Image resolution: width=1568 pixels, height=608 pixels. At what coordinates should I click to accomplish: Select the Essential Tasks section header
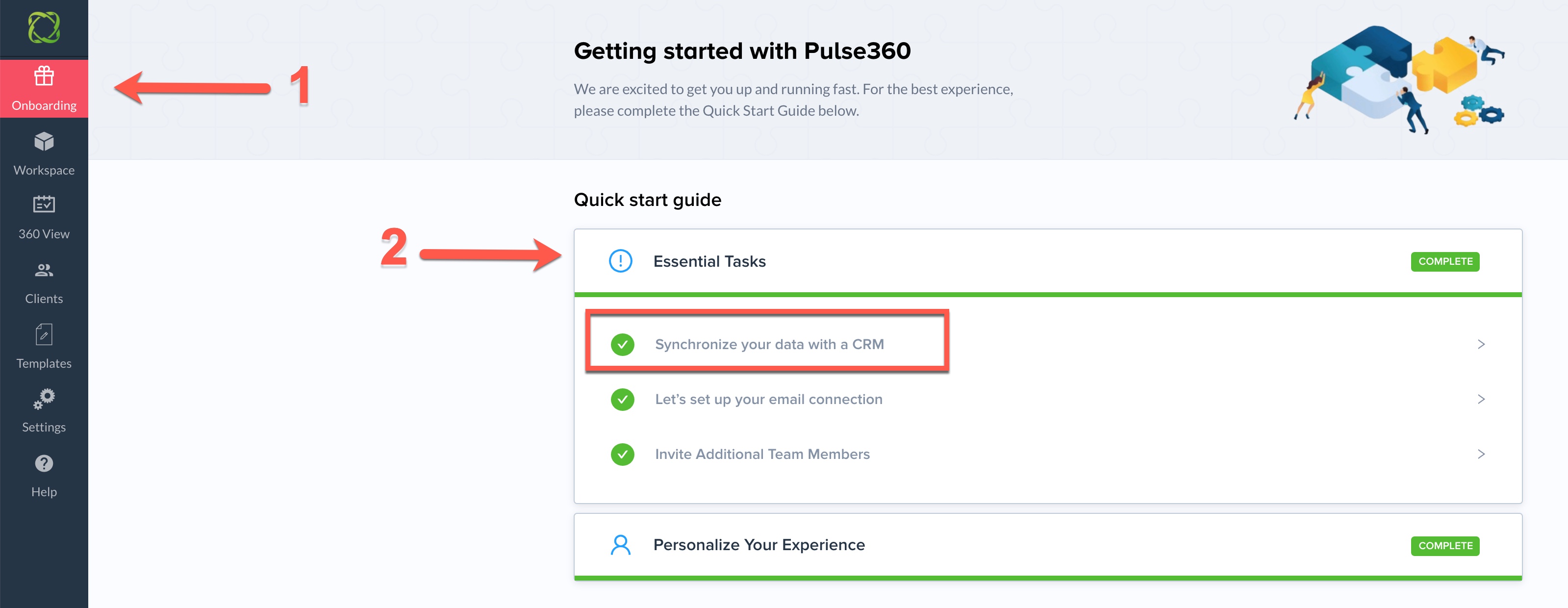pos(710,261)
